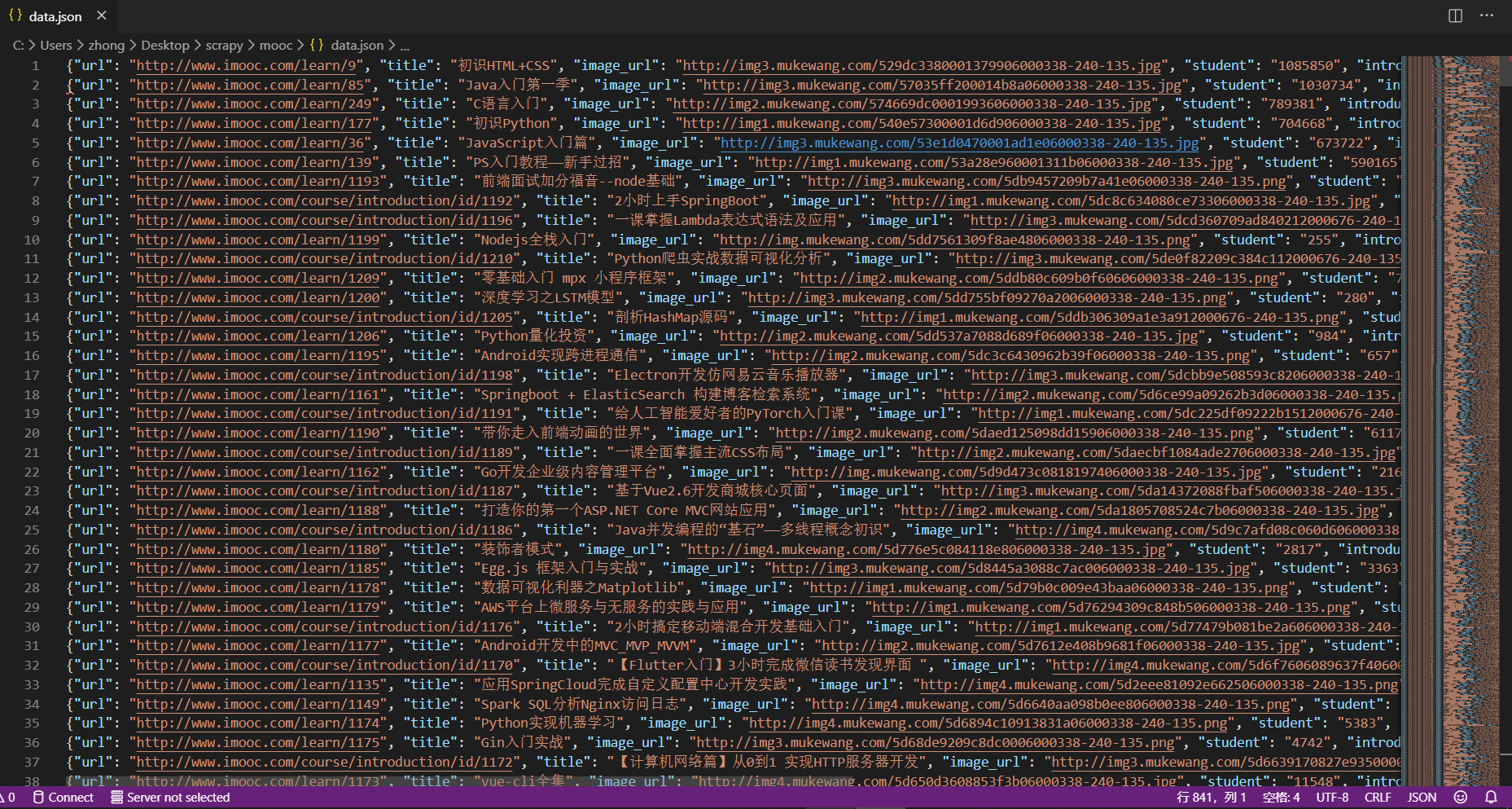Open link http://www.imooc.com/learn/85
1512x809 pixels.
tap(252, 85)
